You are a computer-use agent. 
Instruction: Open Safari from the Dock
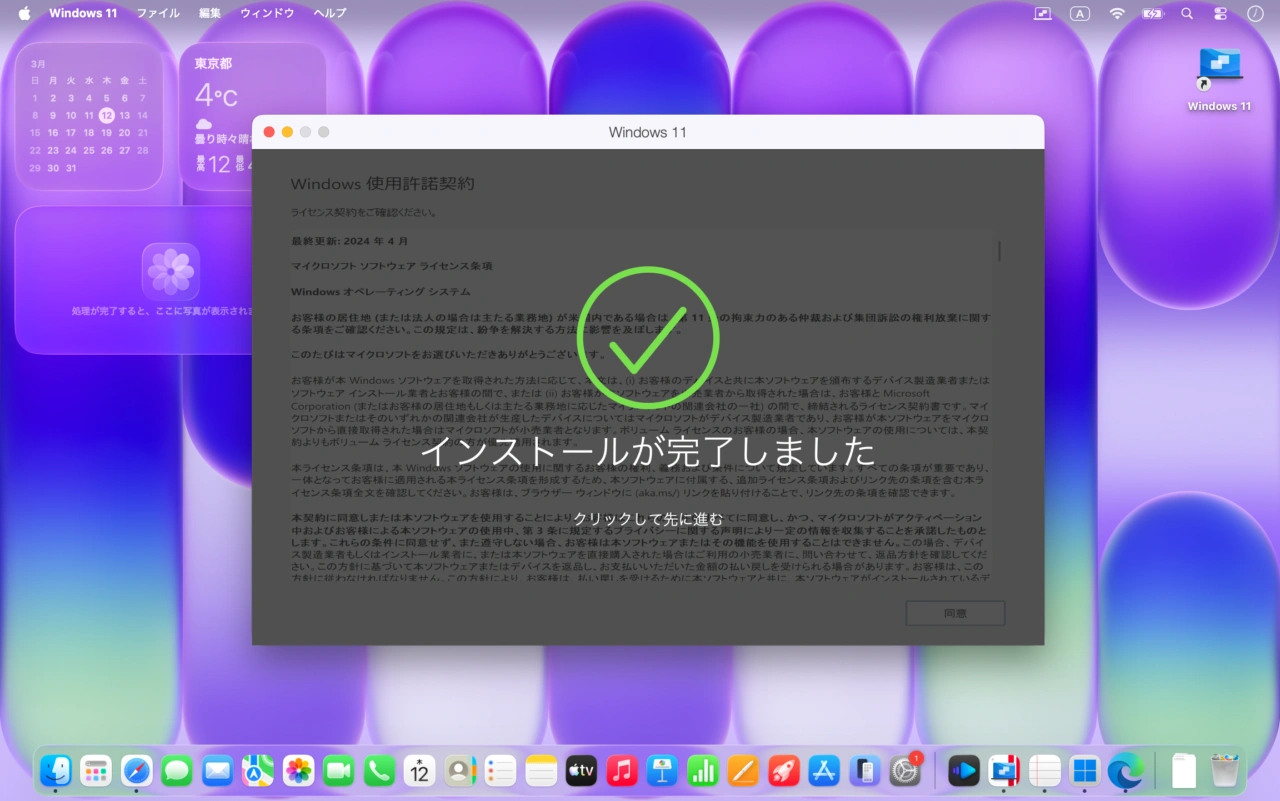[138, 770]
